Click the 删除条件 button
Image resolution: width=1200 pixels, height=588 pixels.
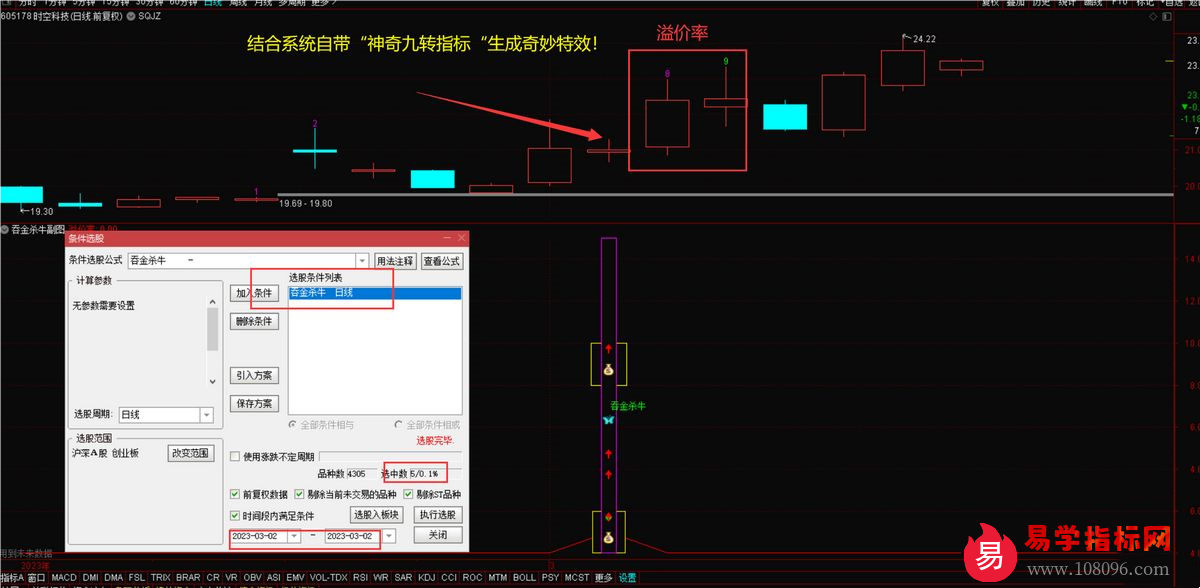pos(254,322)
